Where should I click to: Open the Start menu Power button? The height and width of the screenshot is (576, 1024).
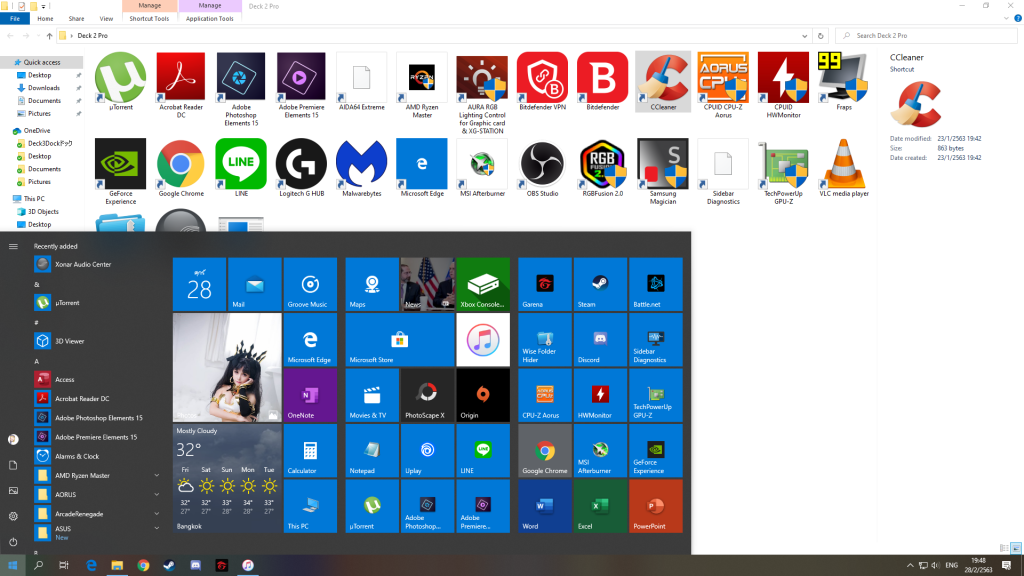pos(13,542)
